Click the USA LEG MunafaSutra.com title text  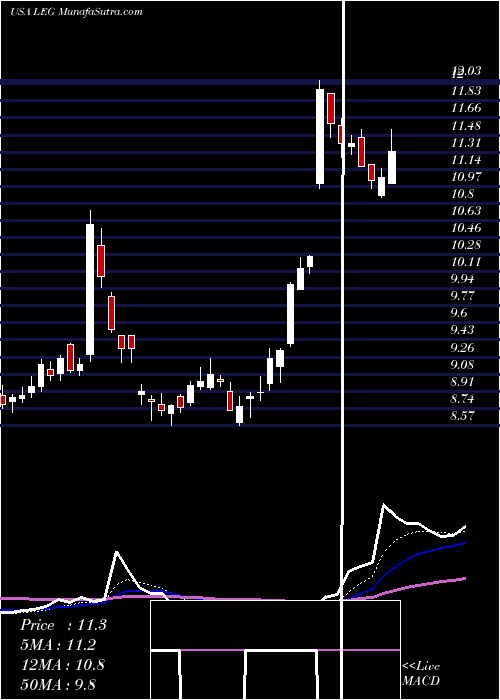tap(76, 12)
